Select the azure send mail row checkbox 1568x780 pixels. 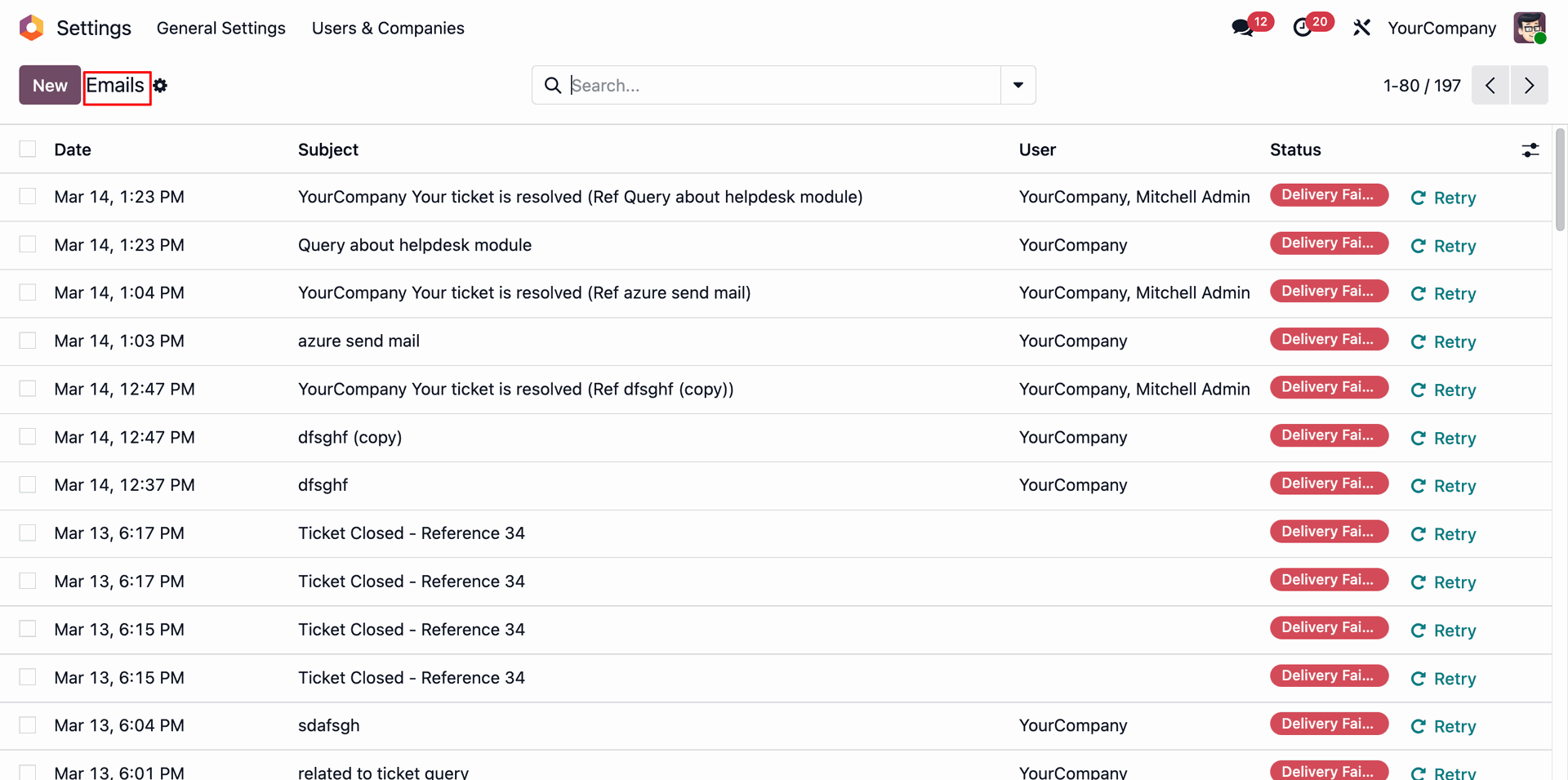(x=28, y=341)
